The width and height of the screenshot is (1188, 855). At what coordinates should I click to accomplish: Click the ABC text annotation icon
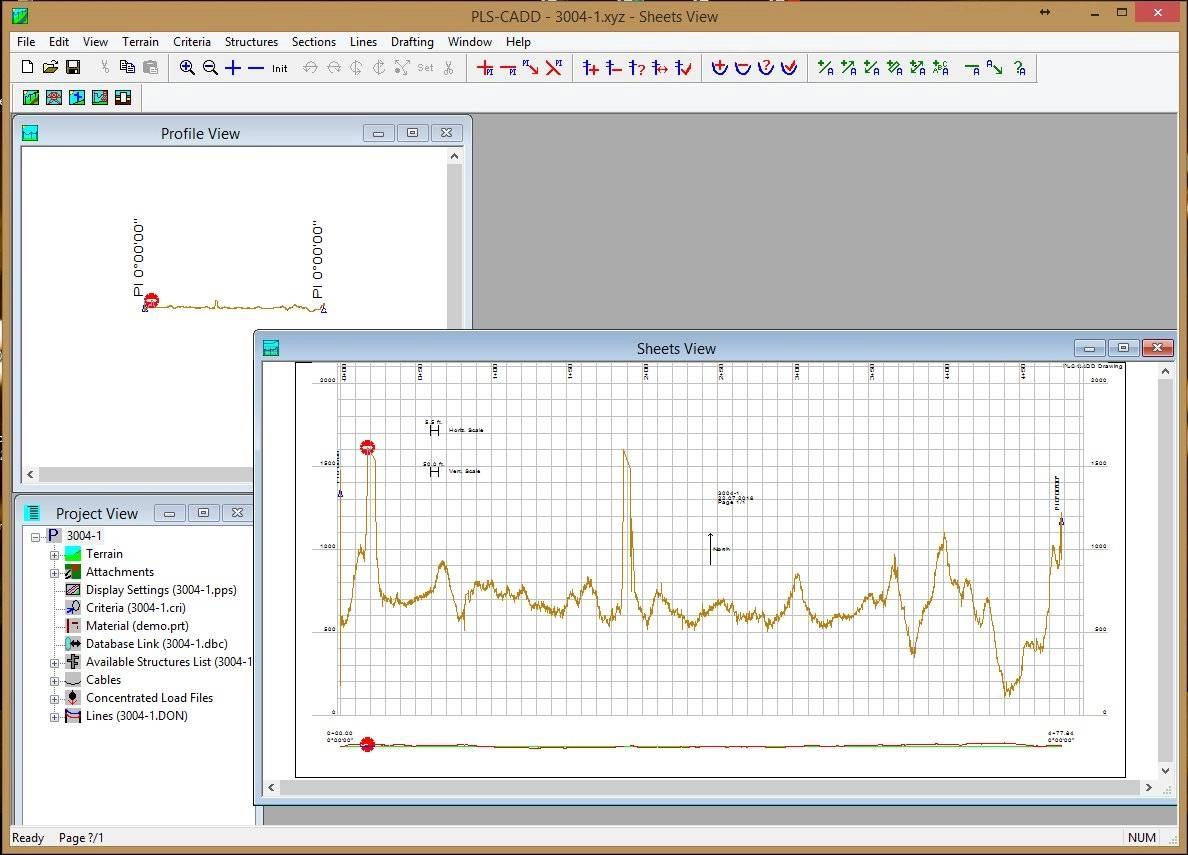coord(940,67)
